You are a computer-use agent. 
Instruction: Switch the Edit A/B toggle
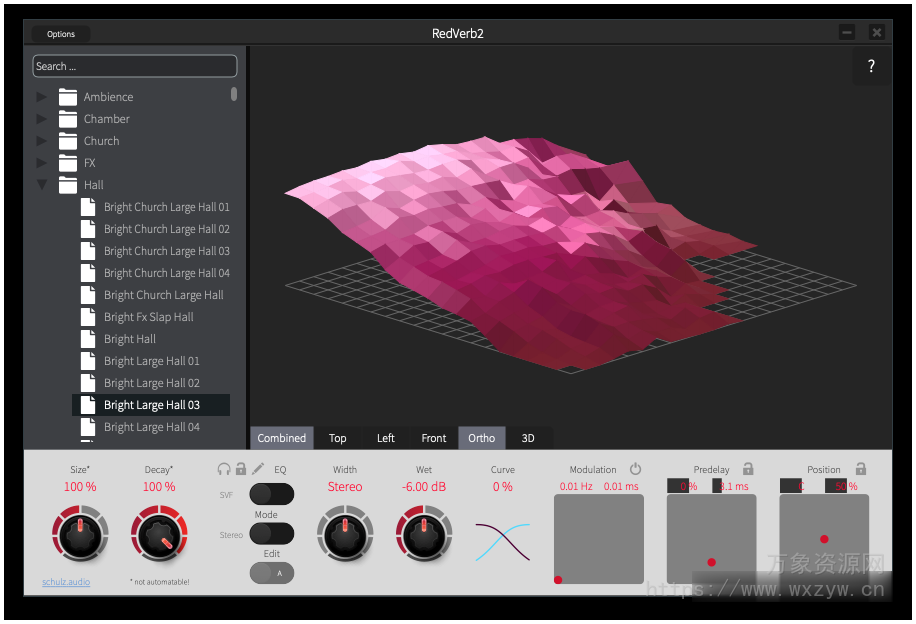point(272,572)
